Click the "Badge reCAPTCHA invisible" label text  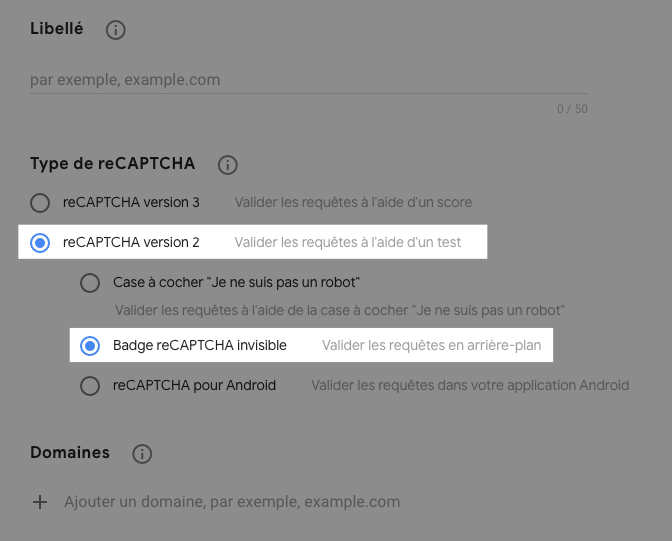(200, 346)
